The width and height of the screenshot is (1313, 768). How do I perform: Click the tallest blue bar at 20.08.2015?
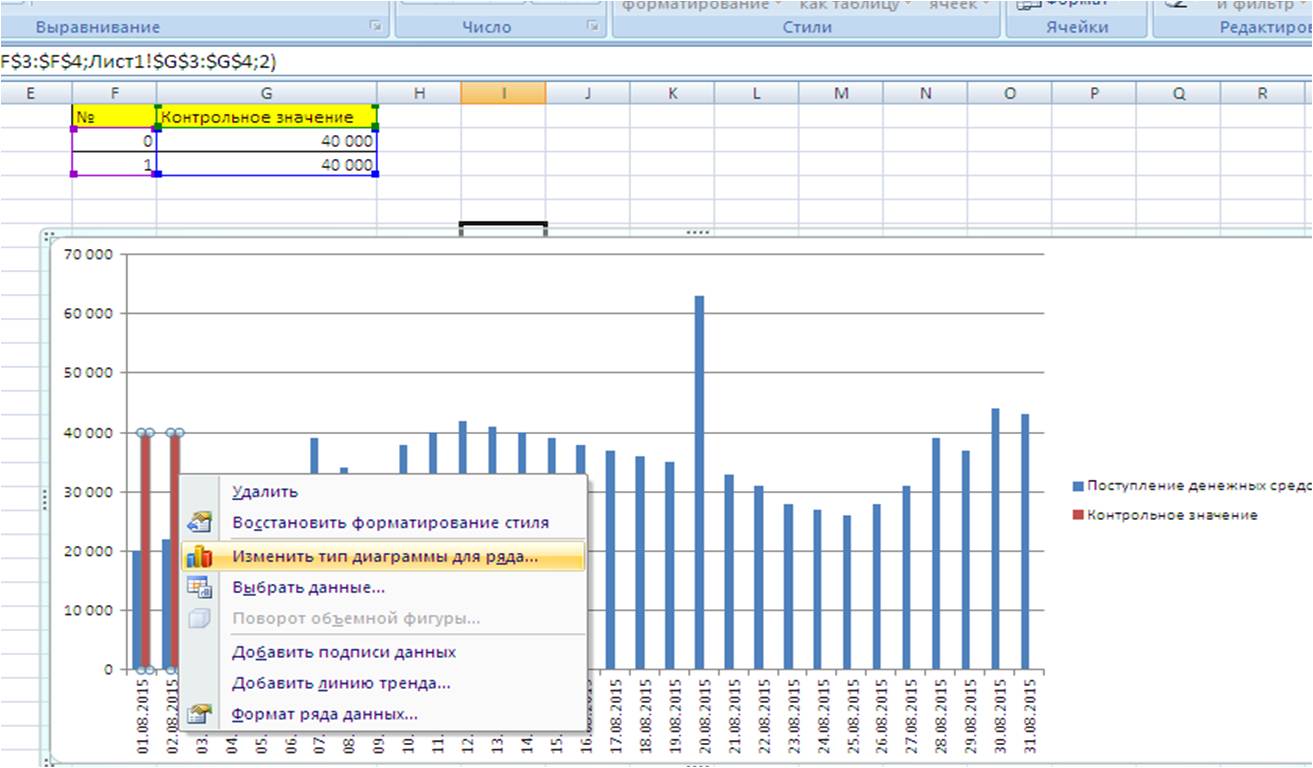tap(699, 482)
